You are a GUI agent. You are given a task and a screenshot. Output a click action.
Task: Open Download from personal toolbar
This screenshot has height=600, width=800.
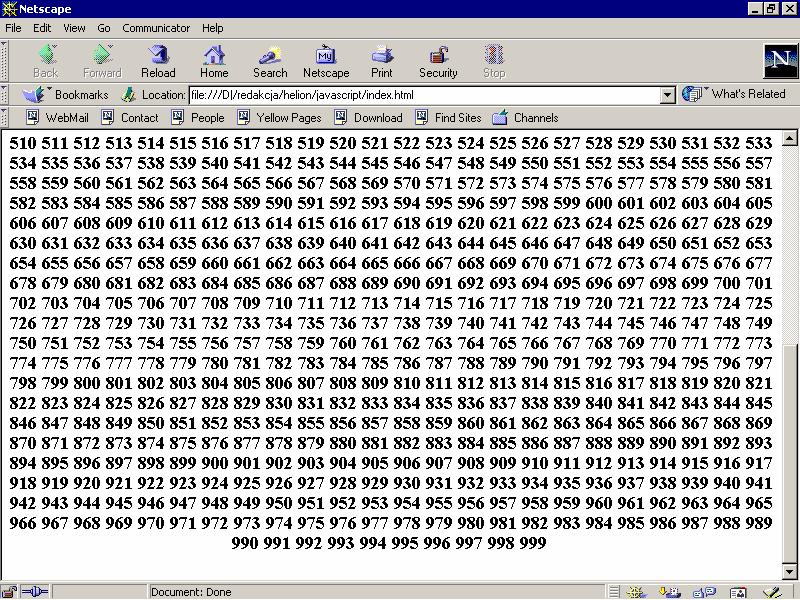point(368,118)
